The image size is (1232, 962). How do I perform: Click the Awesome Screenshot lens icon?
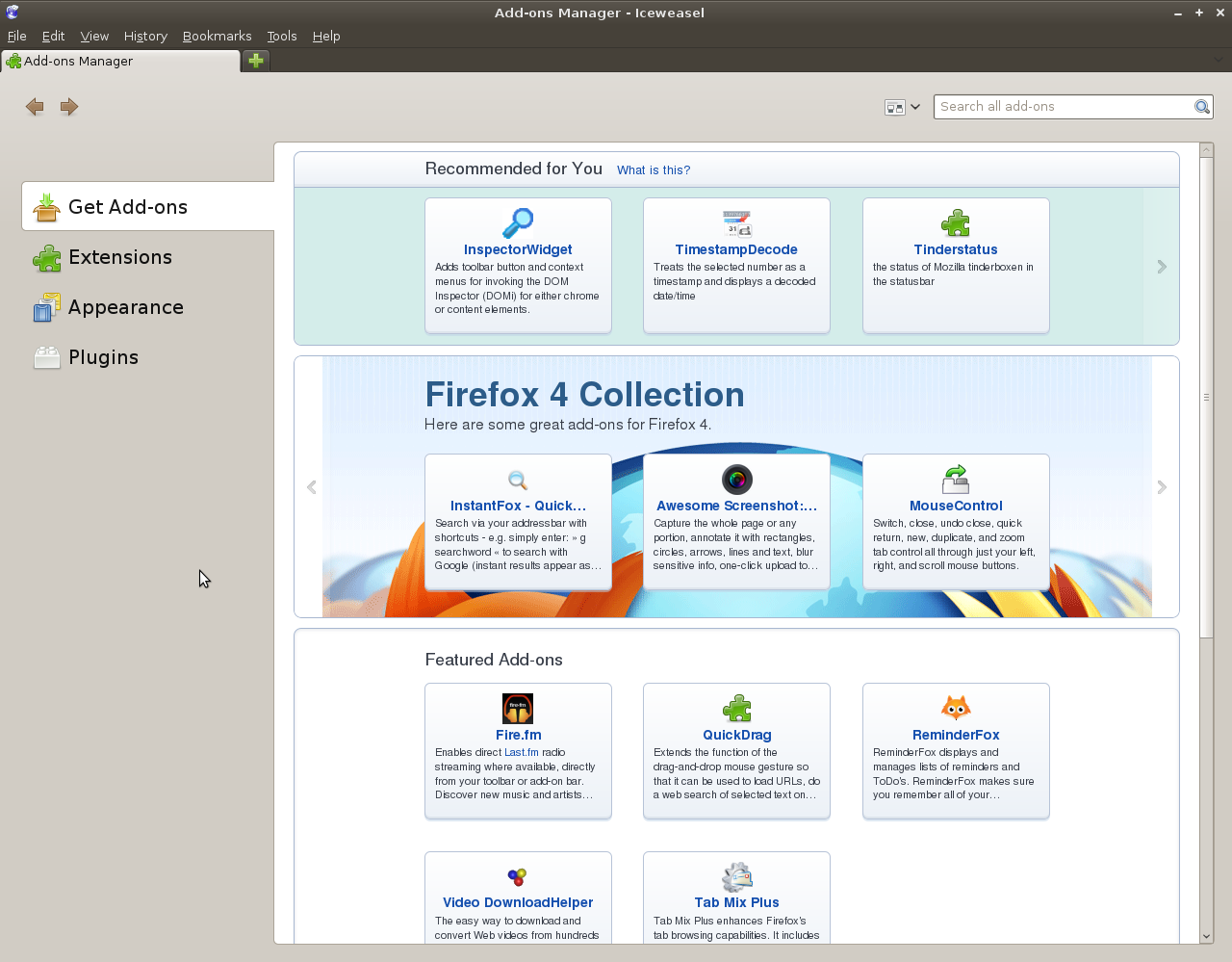point(736,480)
